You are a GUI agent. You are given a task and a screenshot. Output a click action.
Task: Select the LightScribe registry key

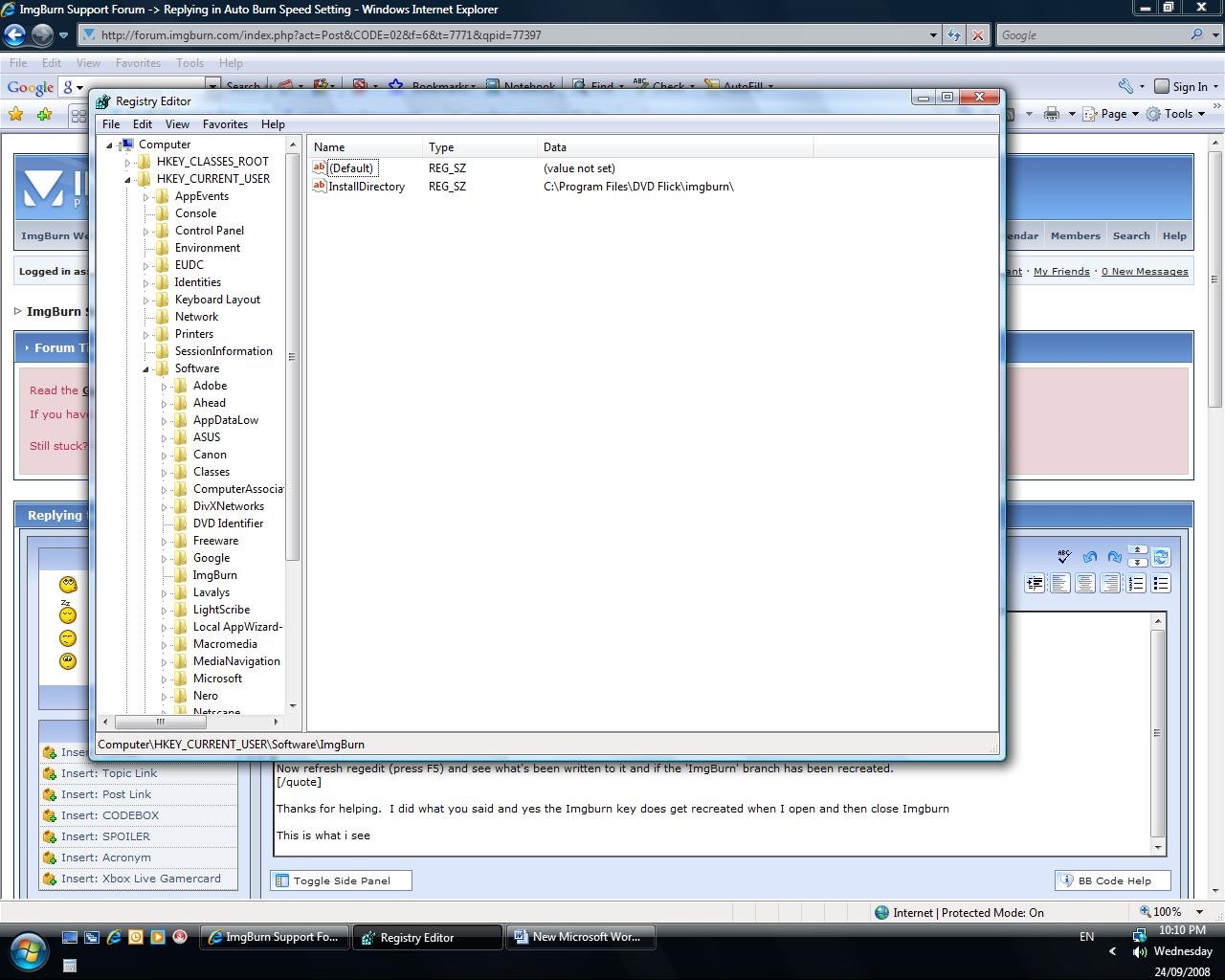point(221,610)
